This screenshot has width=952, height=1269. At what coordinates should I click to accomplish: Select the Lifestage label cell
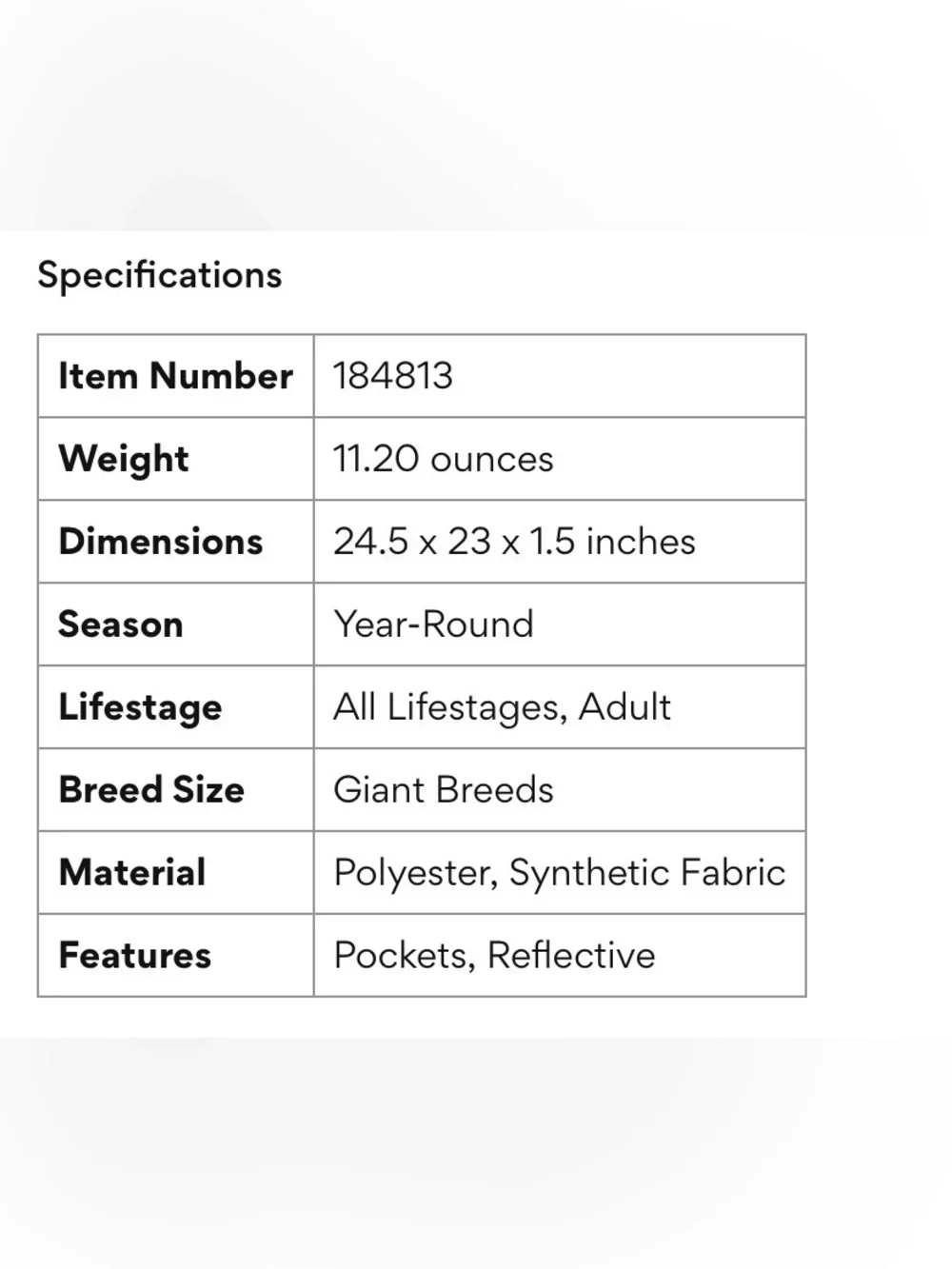click(x=176, y=707)
